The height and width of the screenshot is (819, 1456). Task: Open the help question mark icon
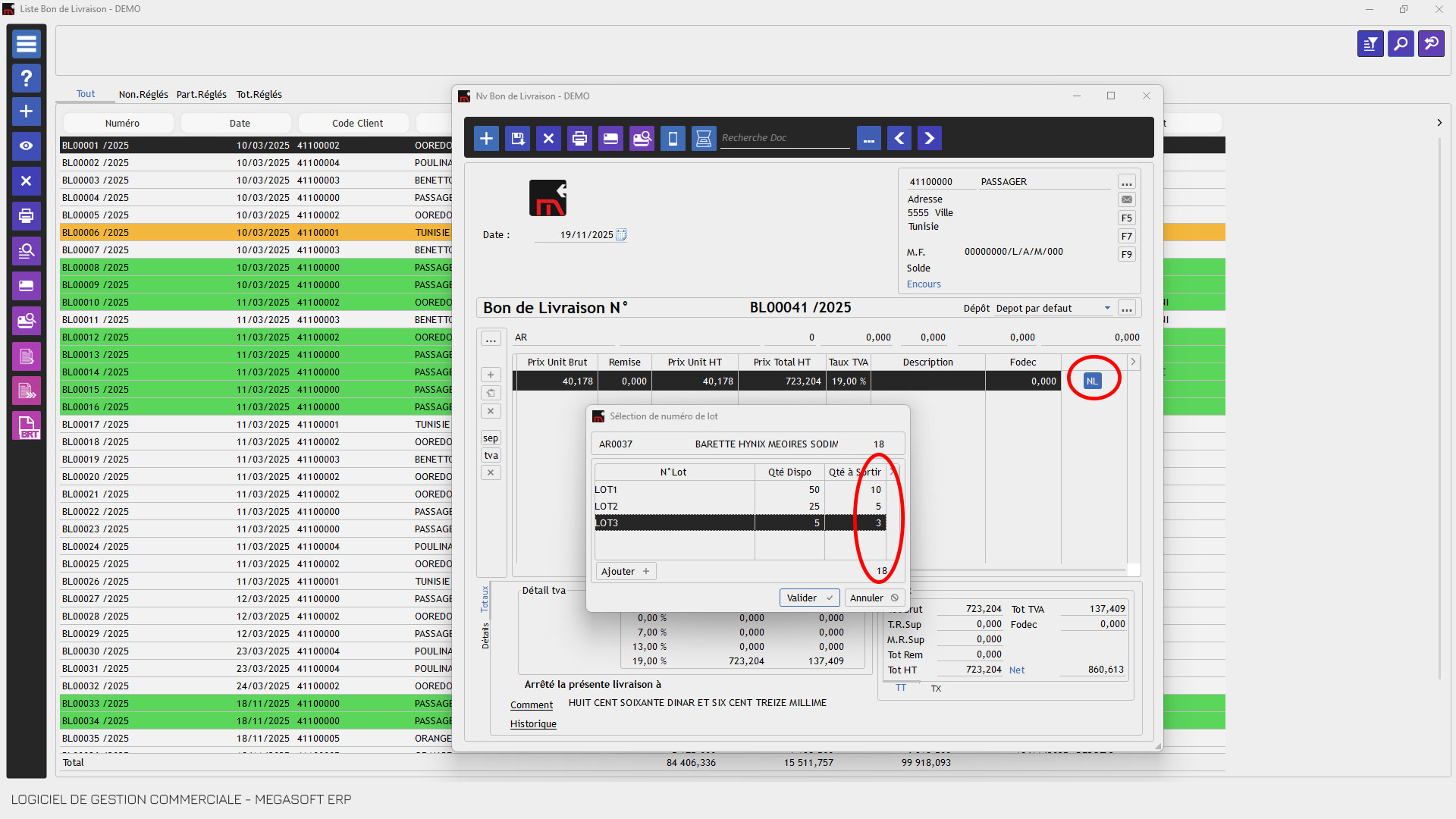pyautogui.click(x=26, y=77)
